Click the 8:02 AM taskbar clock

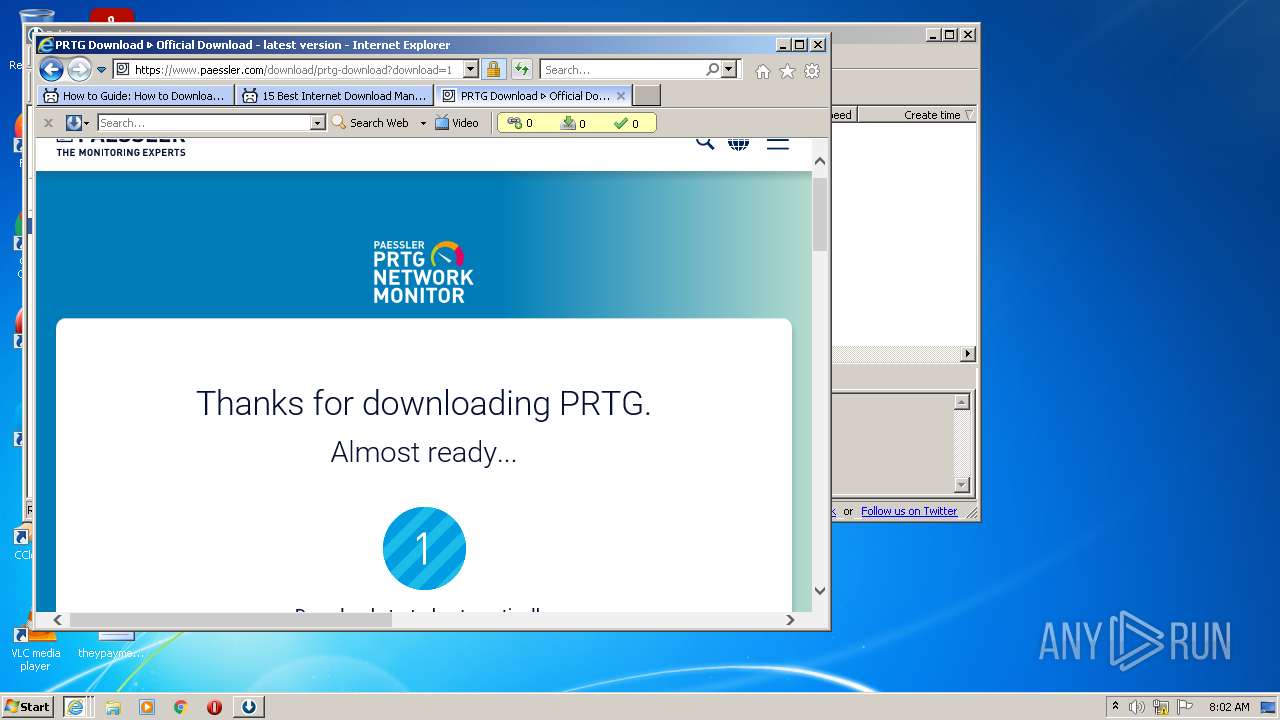point(1229,707)
